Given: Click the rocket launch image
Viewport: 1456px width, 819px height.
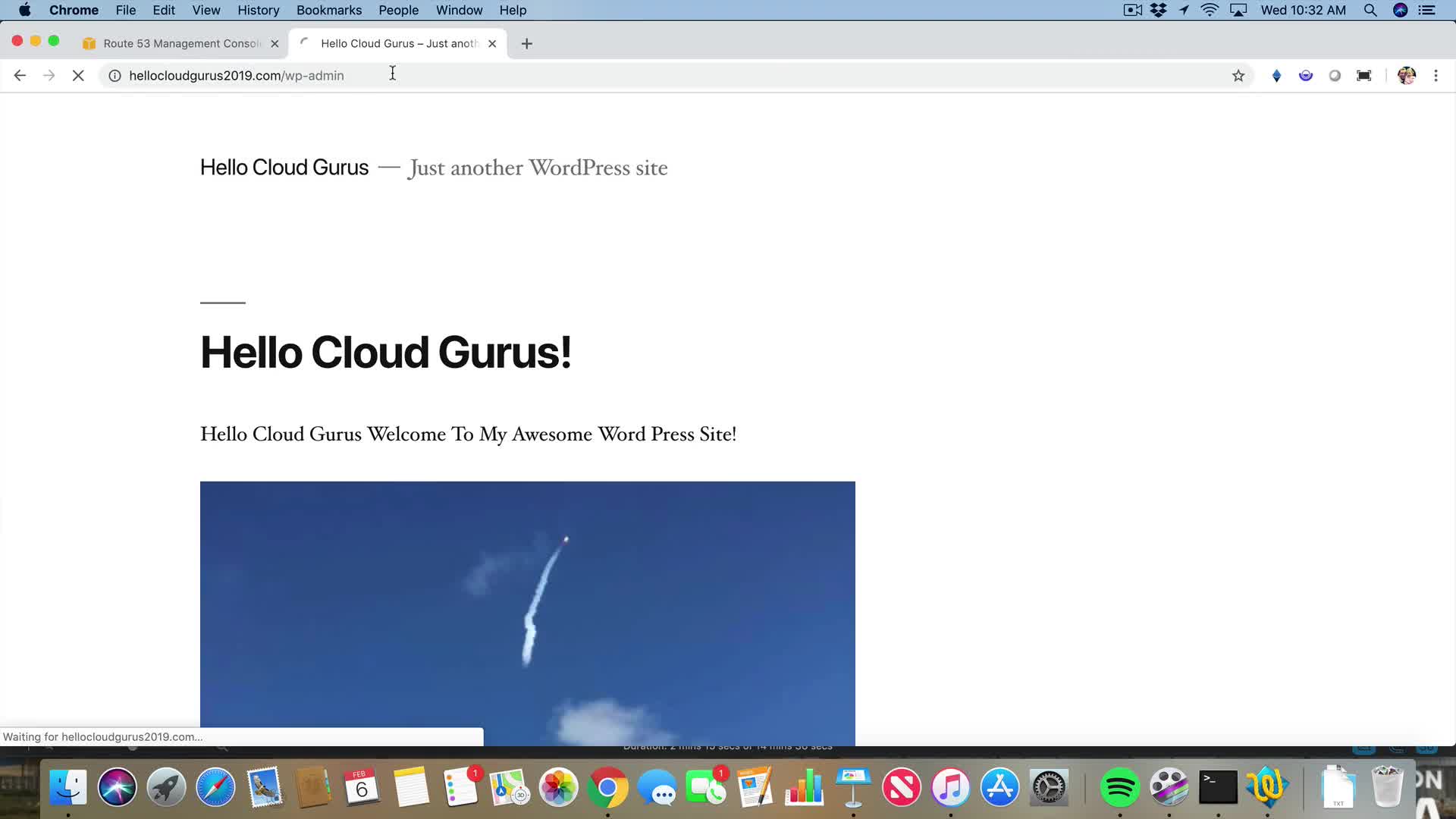Looking at the screenshot, I should pyautogui.click(x=527, y=607).
